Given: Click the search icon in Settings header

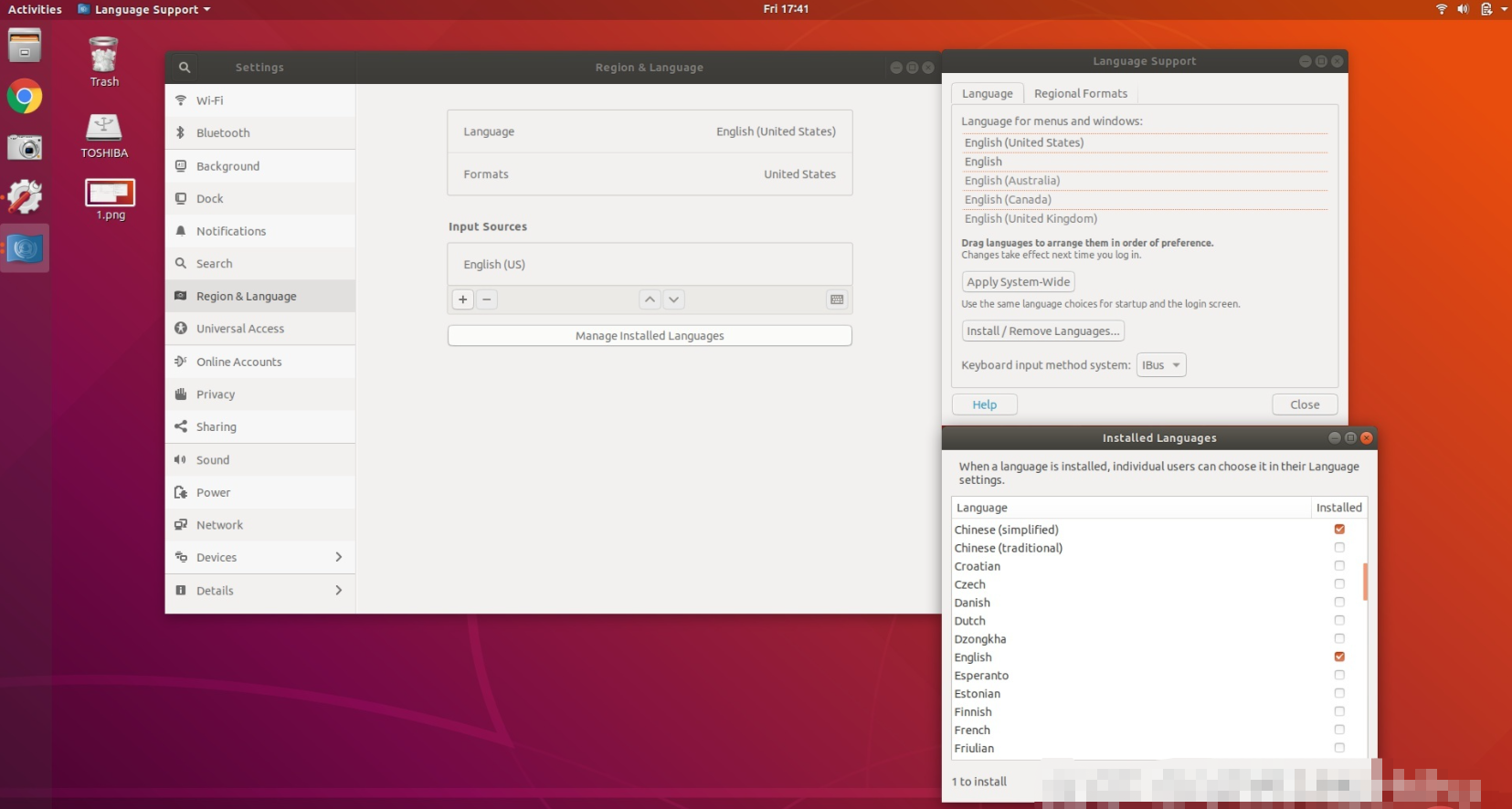Looking at the screenshot, I should pyautogui.click(x=184, y=68).
